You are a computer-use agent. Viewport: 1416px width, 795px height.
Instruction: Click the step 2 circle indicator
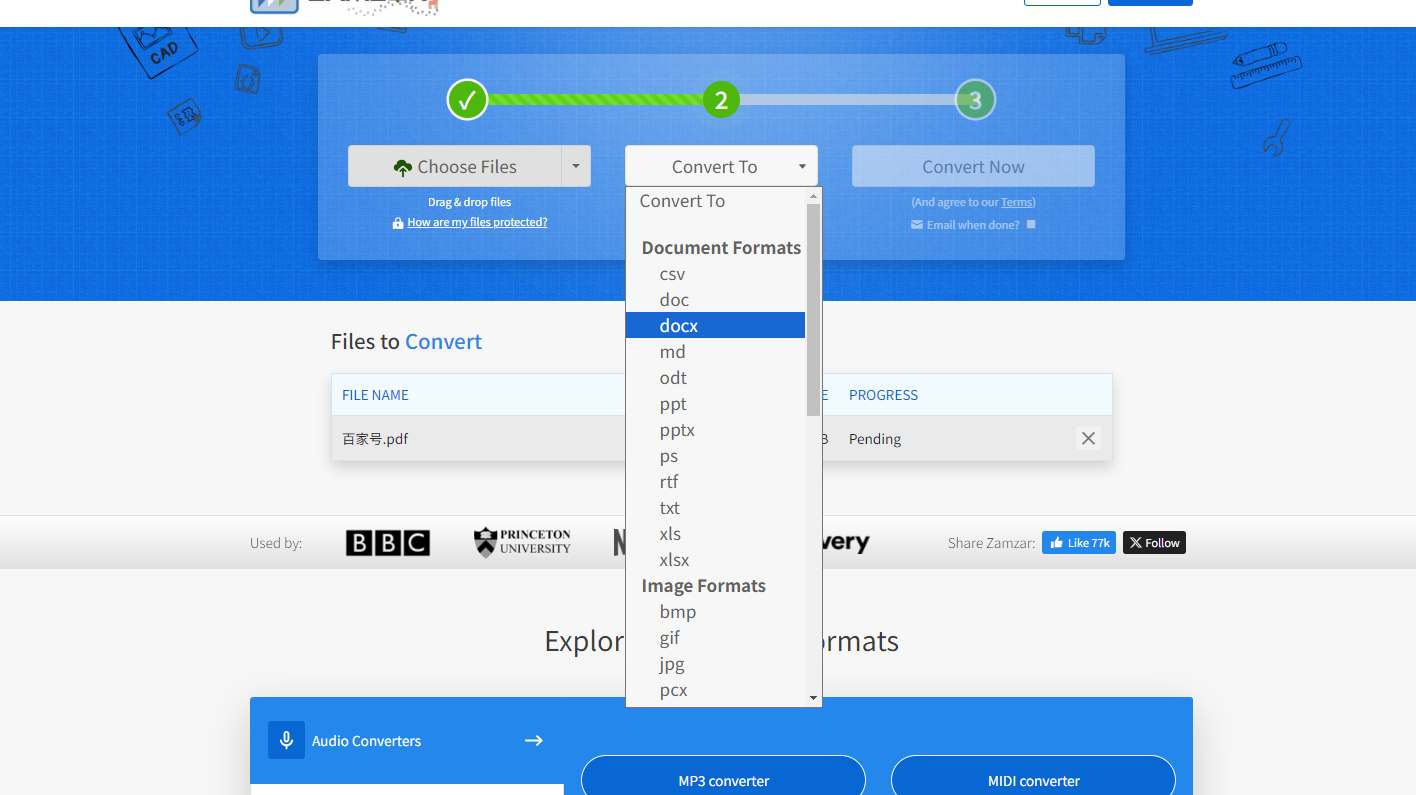click(721, 100)
